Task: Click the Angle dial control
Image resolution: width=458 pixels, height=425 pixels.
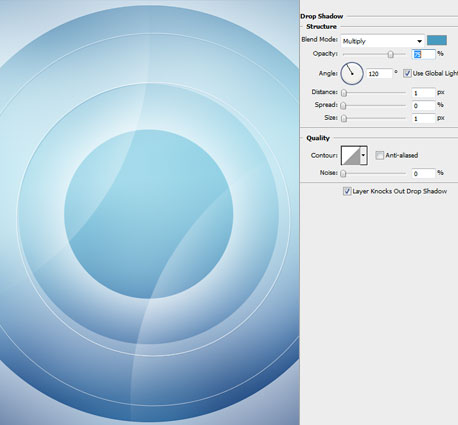Action: coord(352,73)
